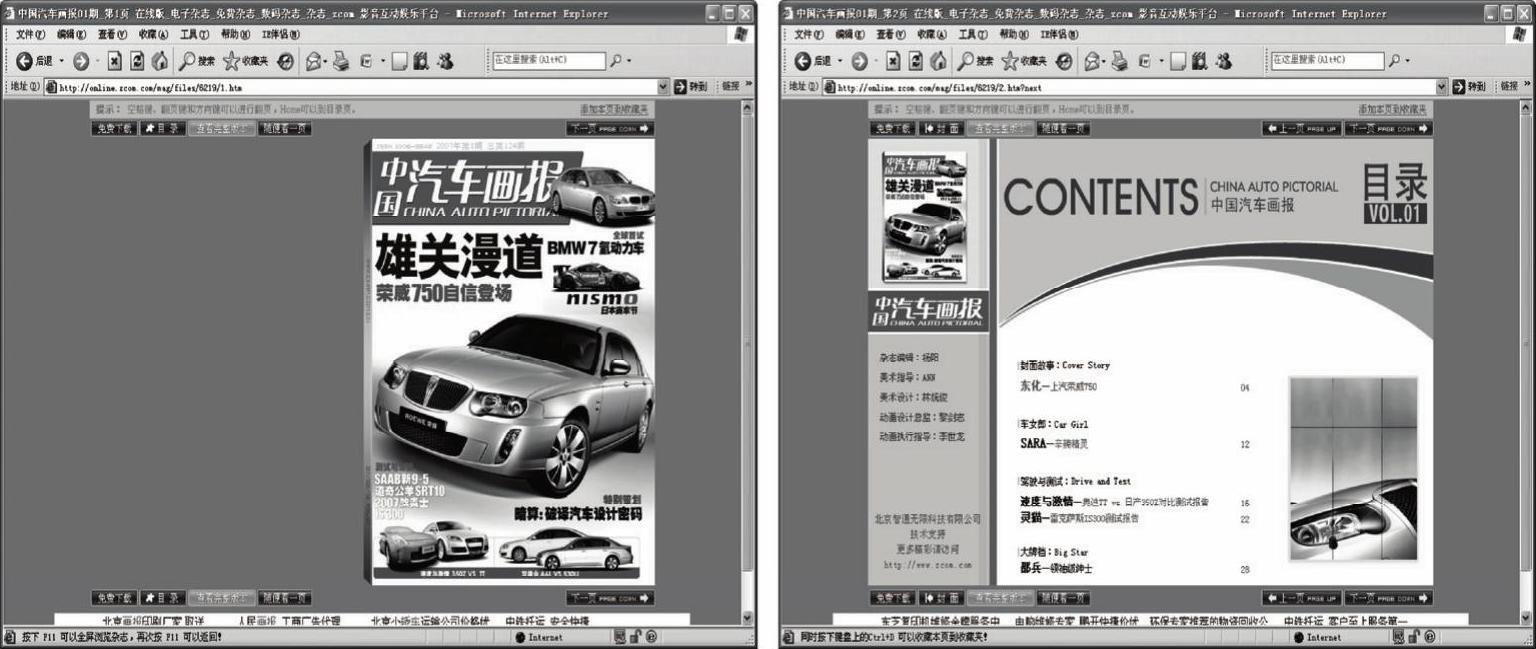Open the history icon in right window
The height and width of the screenshot is (649, 1536).
click(x=1064, y=61)
